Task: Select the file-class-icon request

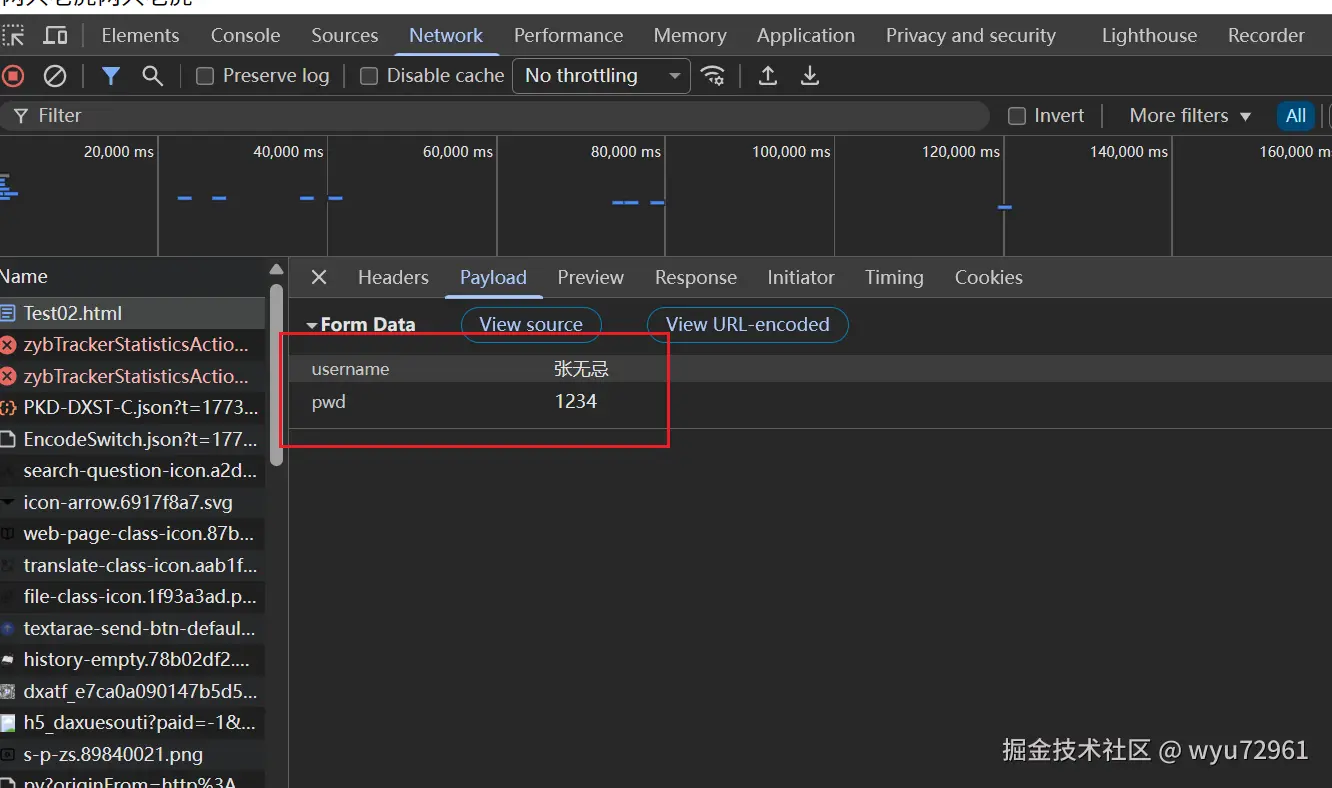Action: [x=132, y=597]
